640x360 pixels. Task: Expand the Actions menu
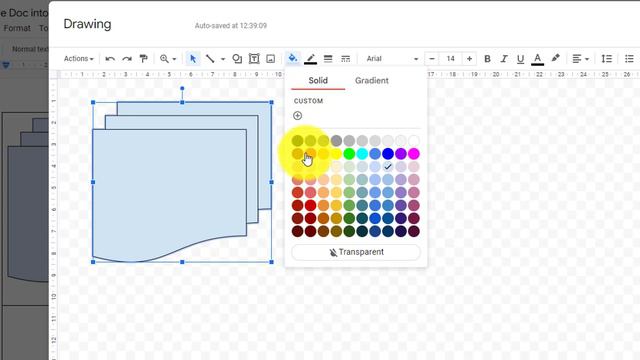point(78,59)
